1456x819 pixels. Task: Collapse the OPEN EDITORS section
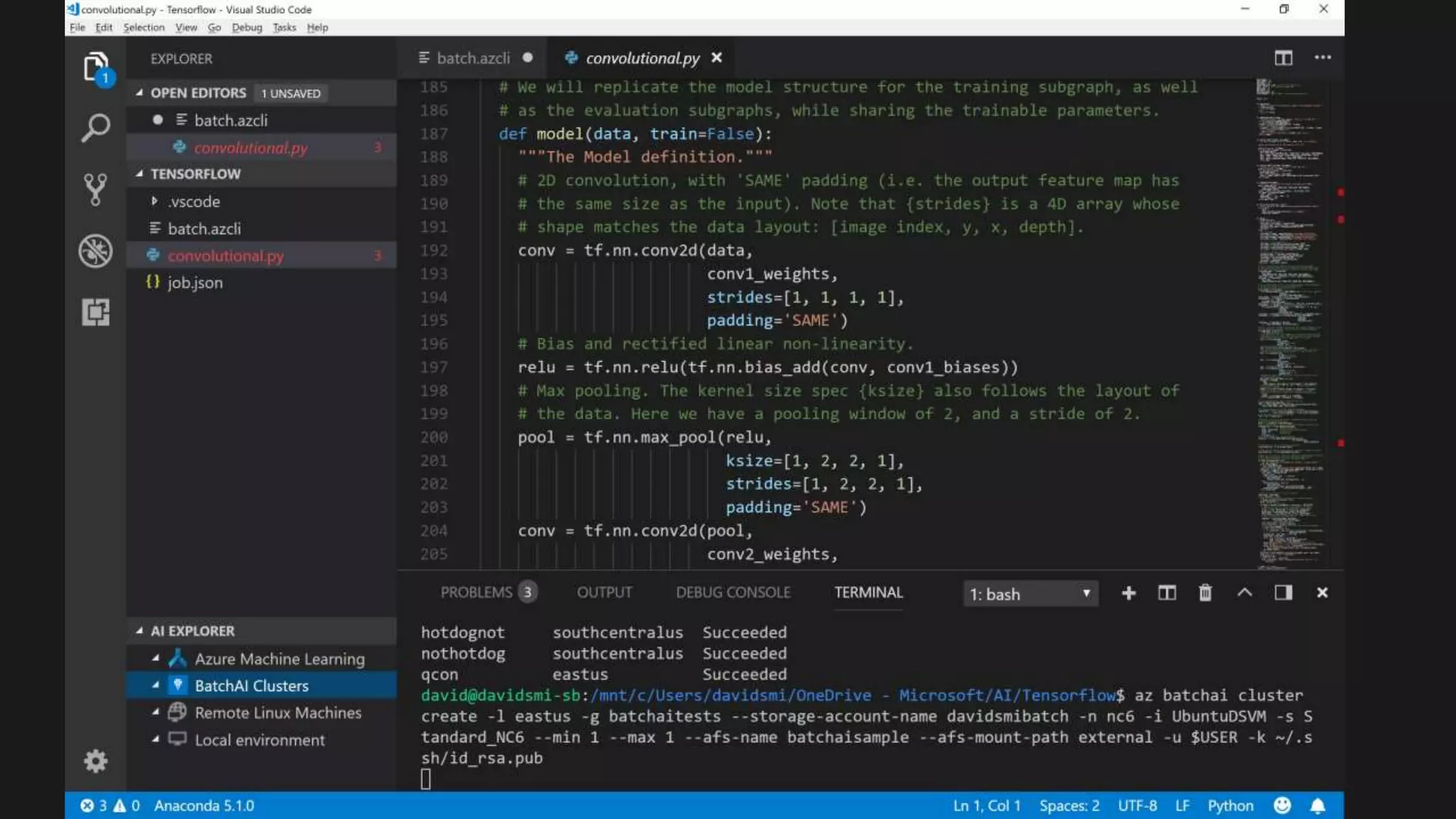coord(139,92)
